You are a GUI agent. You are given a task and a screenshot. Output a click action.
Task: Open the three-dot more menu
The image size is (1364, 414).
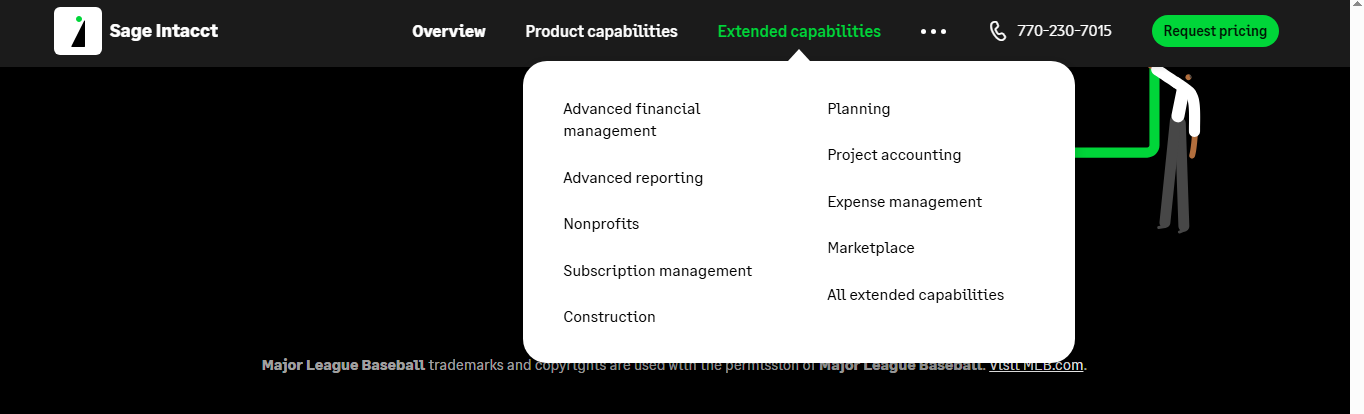[933, 31]
